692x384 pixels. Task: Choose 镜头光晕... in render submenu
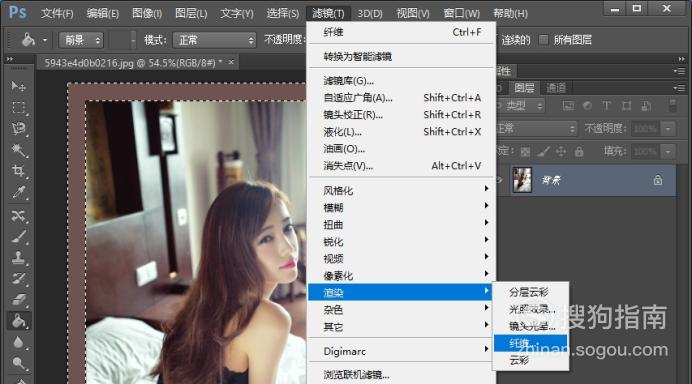click(x=530, y=326)
